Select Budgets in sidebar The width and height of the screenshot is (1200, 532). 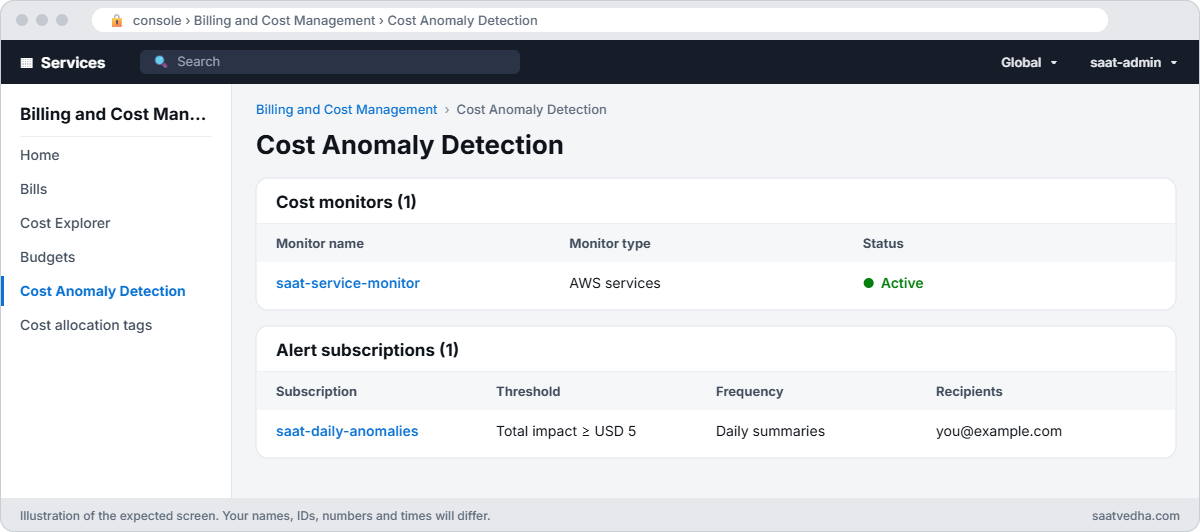tap(48, 257)
